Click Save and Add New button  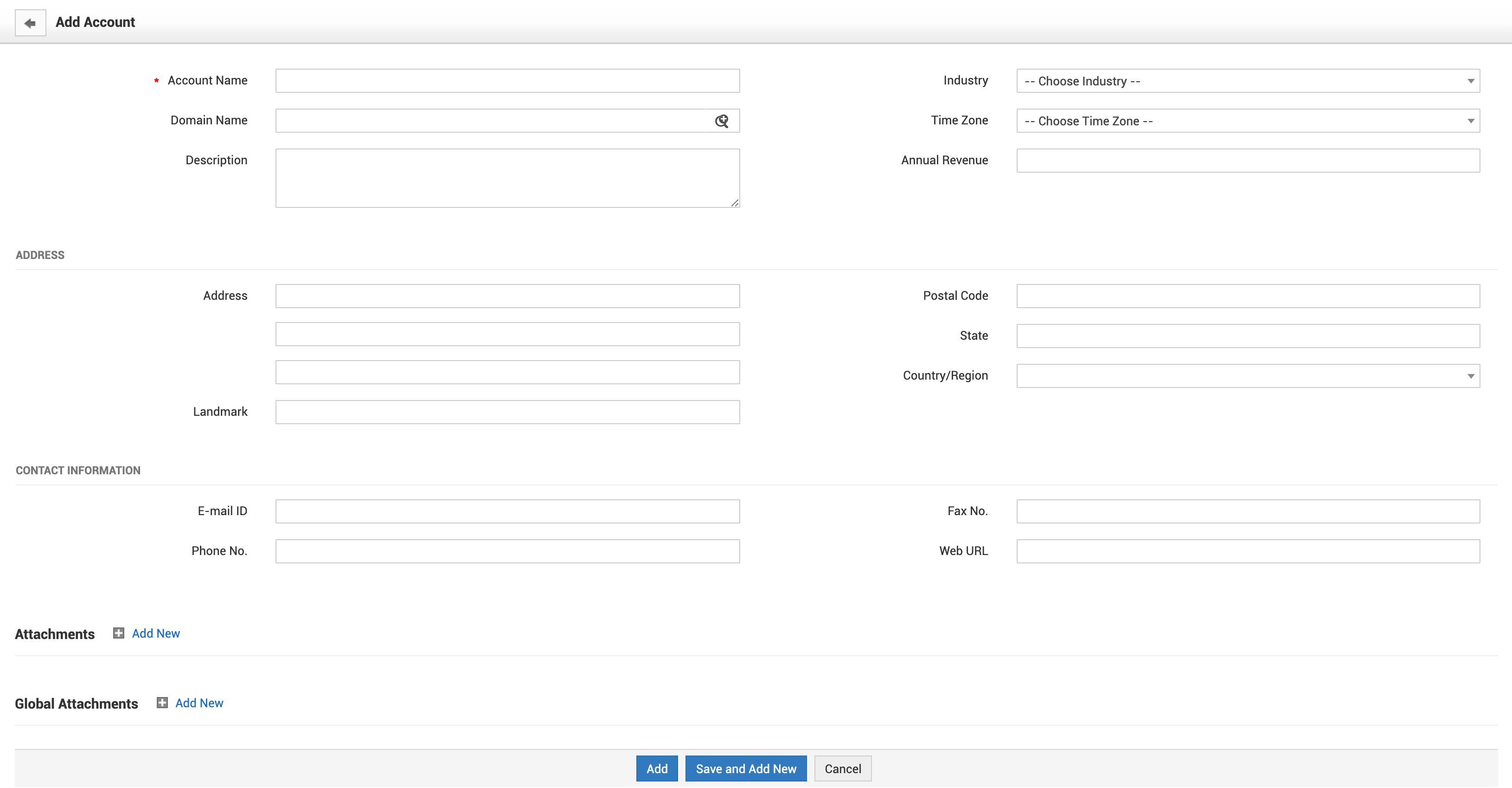click(x=745, y=768)
